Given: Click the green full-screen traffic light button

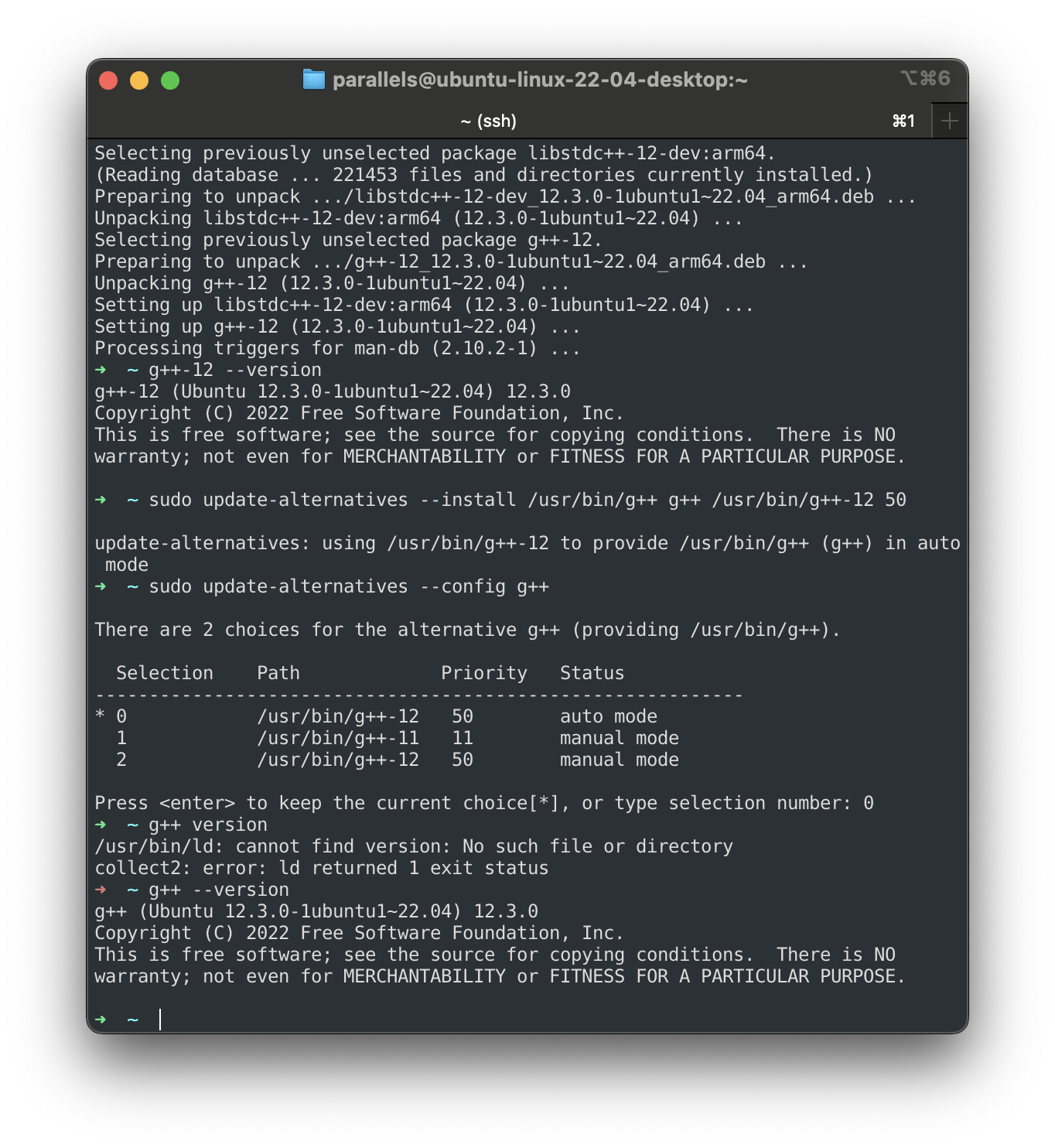Looking at the screenshot, I should coord(170,80).
